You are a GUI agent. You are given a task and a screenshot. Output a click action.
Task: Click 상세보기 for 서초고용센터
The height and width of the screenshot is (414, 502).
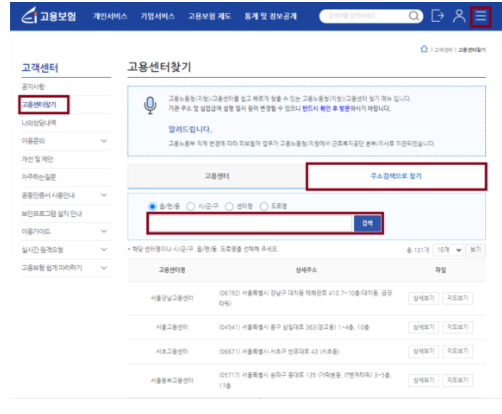pos(424,351)
